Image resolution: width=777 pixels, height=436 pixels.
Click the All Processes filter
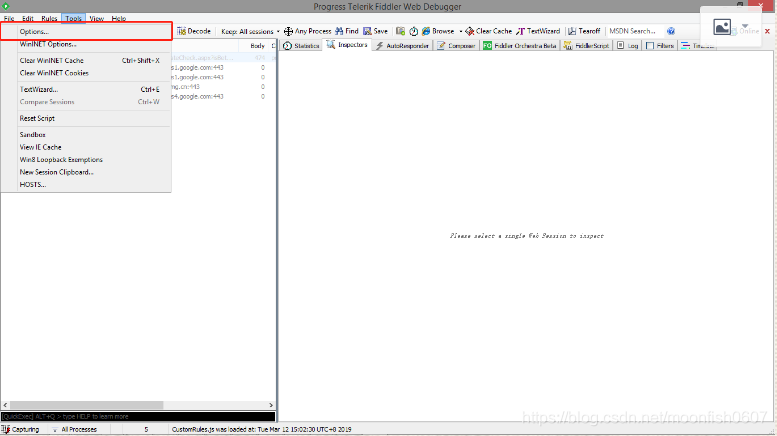(x=74, y=430)
